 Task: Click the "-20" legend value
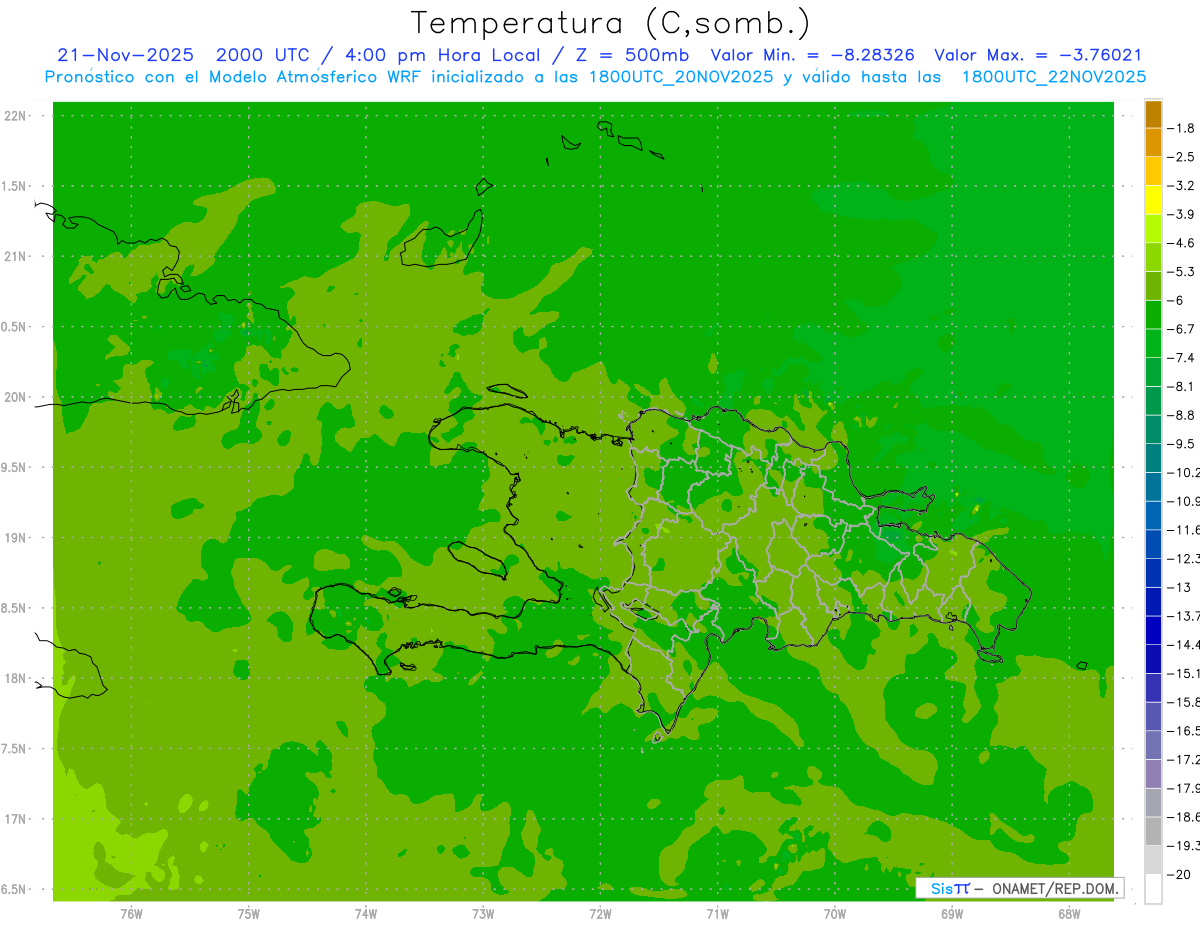1180,874
